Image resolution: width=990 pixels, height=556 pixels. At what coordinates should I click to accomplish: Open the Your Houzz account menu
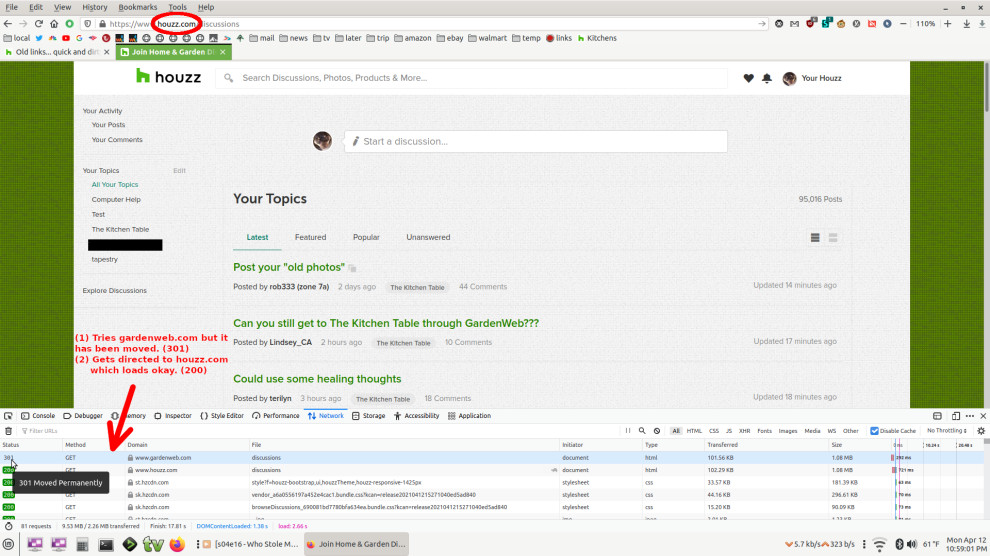[812, 78]
